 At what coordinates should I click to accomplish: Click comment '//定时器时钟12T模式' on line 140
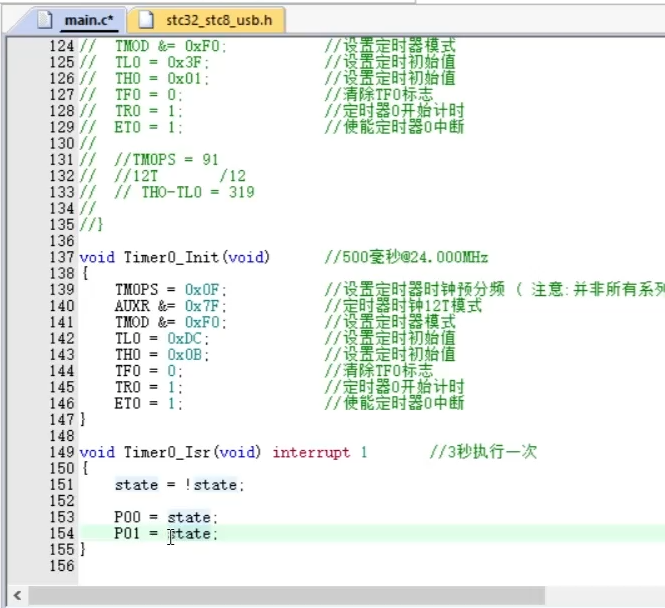pyautogui.click(x=403, y=306)
